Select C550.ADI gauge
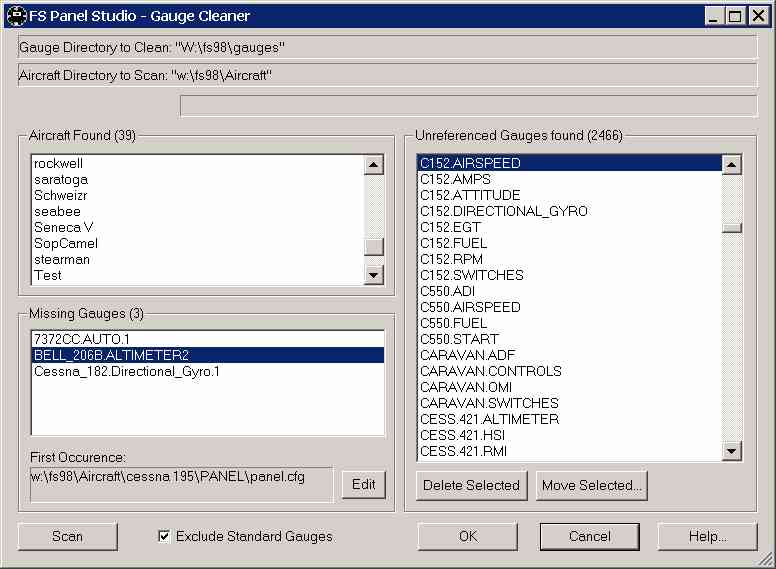 pyautogui.click(x=570, y=291)
